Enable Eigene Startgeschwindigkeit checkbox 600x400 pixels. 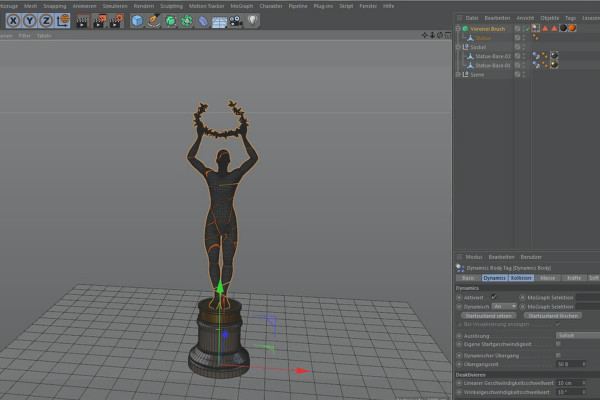558,343
